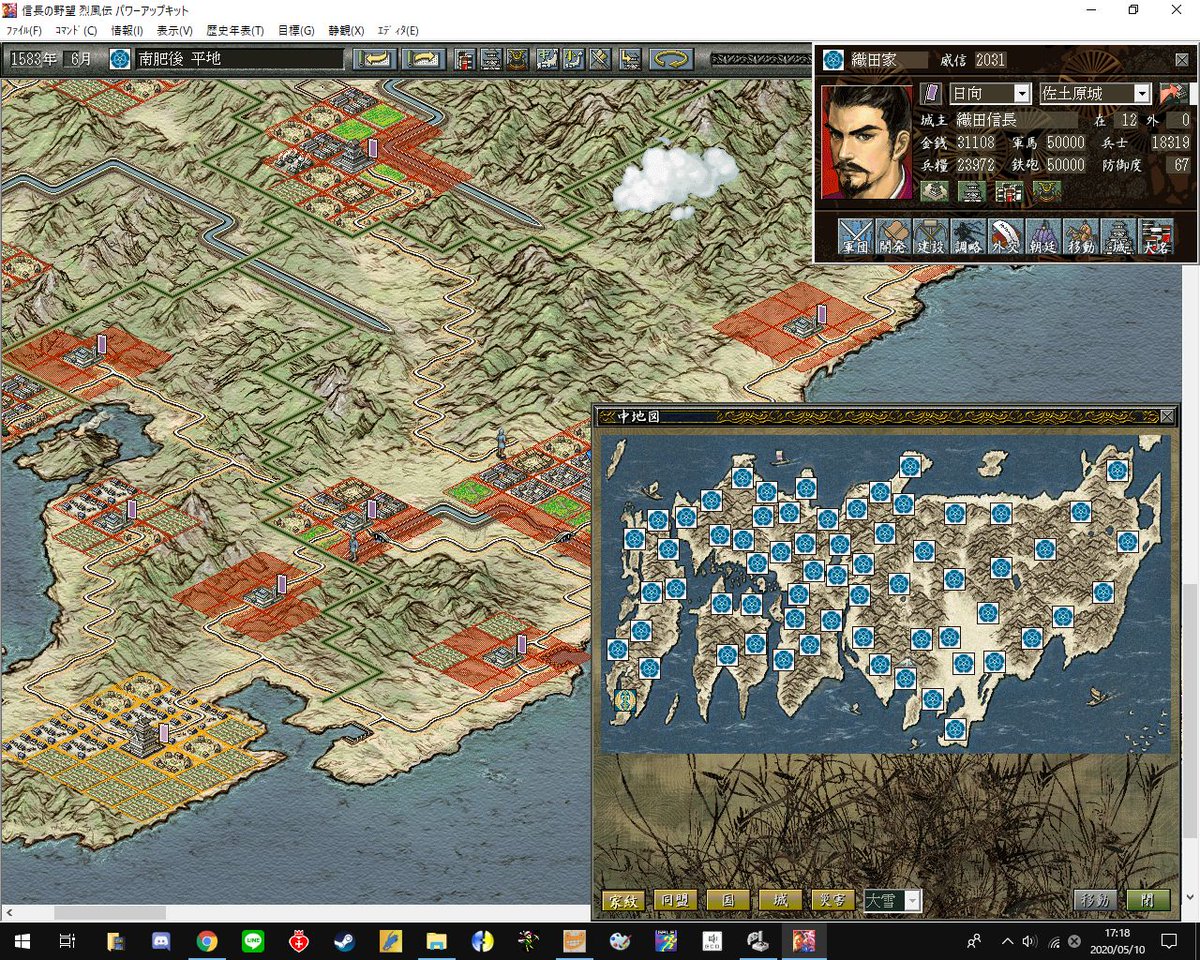Image resolution: width=1200 pixels, height=960 pixels.
Task: Open the 目標(G) menu
Action: (295, 30)
